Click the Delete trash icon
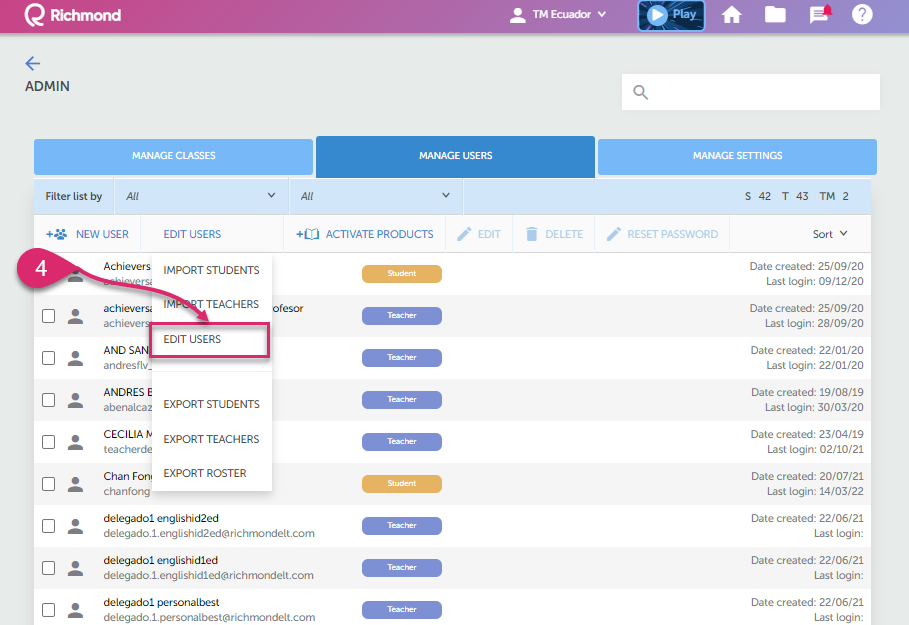Viewport: 909px width, 625px height. point(534,233)
